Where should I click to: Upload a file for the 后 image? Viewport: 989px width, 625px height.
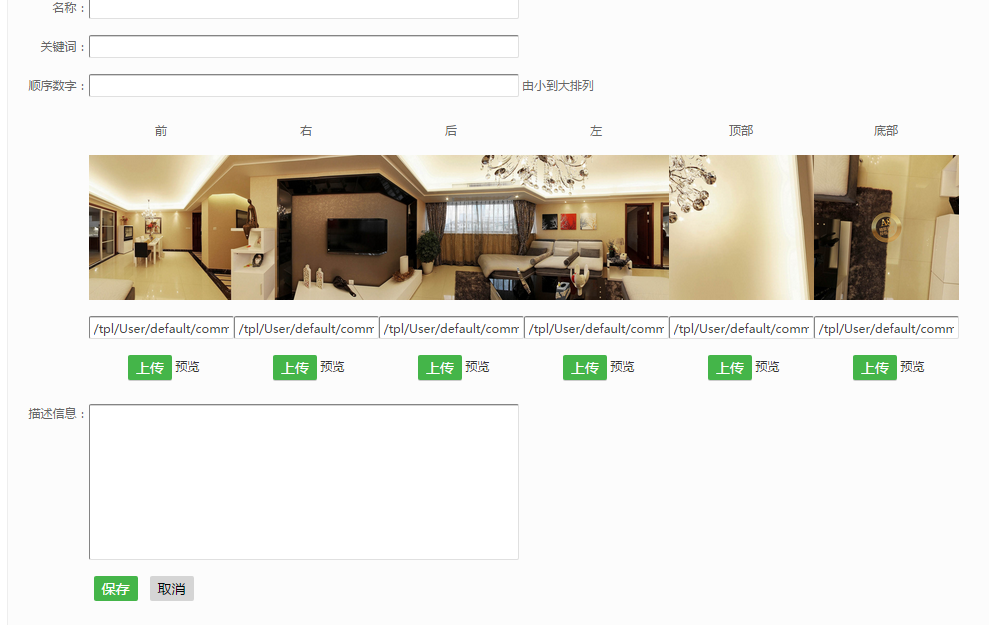click(440, 368)
